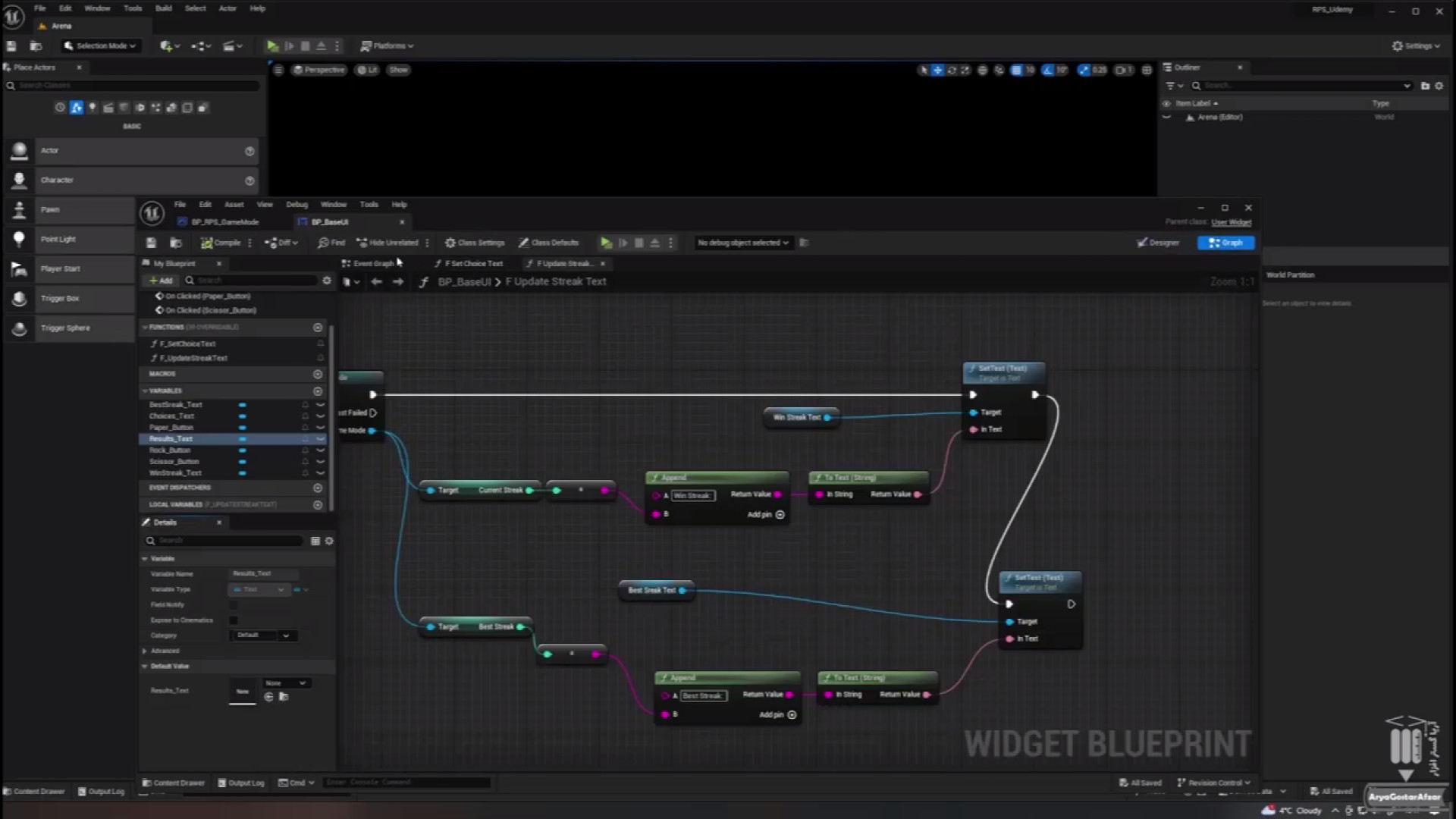The image size is (1456, 819).
Task: Open the Platforms dropdown
Action: (x=387, y=46)
